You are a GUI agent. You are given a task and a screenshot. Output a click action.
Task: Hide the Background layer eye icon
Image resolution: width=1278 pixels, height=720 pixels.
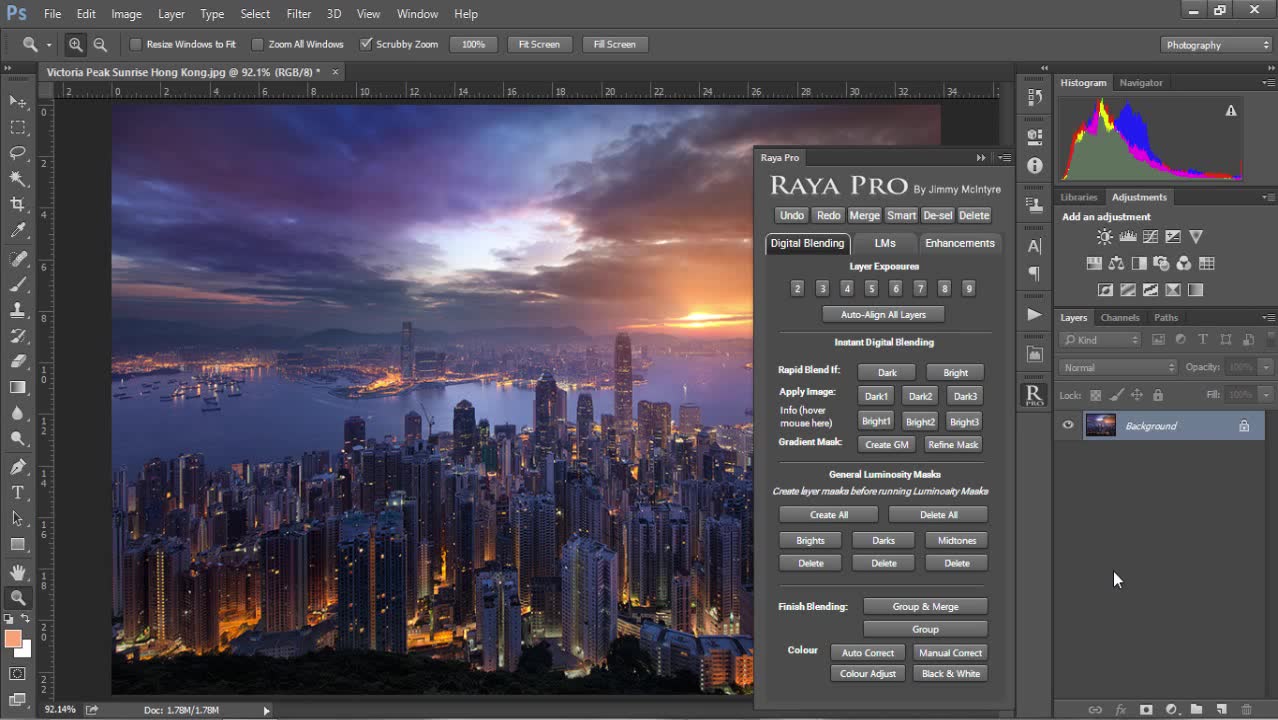coord(1068,426)
